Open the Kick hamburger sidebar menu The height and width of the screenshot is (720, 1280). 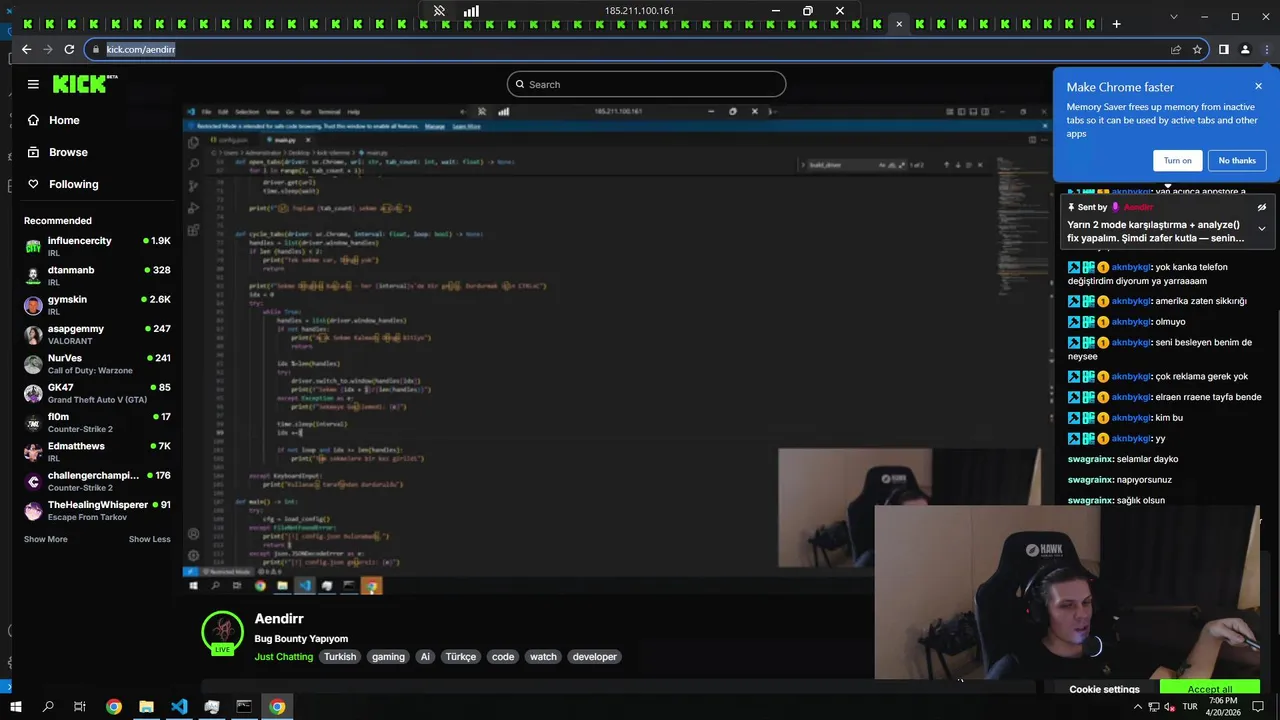tap(33, 85)
